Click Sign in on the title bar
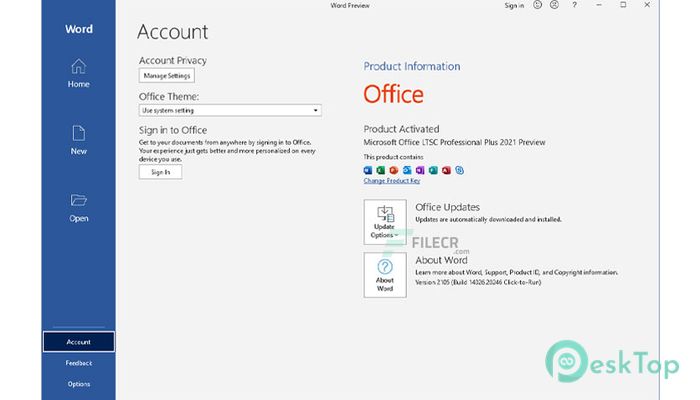The image size is (700, 400). click(x=514, y=5)
